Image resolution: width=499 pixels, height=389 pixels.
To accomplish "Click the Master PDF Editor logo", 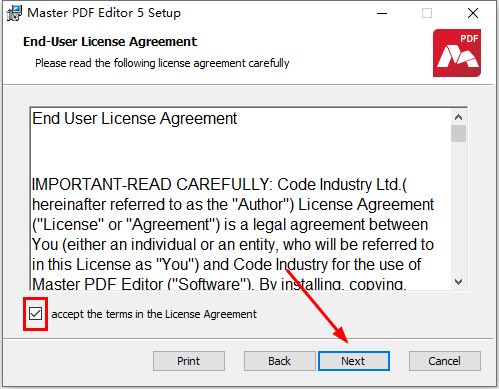I will click(x=457, y=53).
